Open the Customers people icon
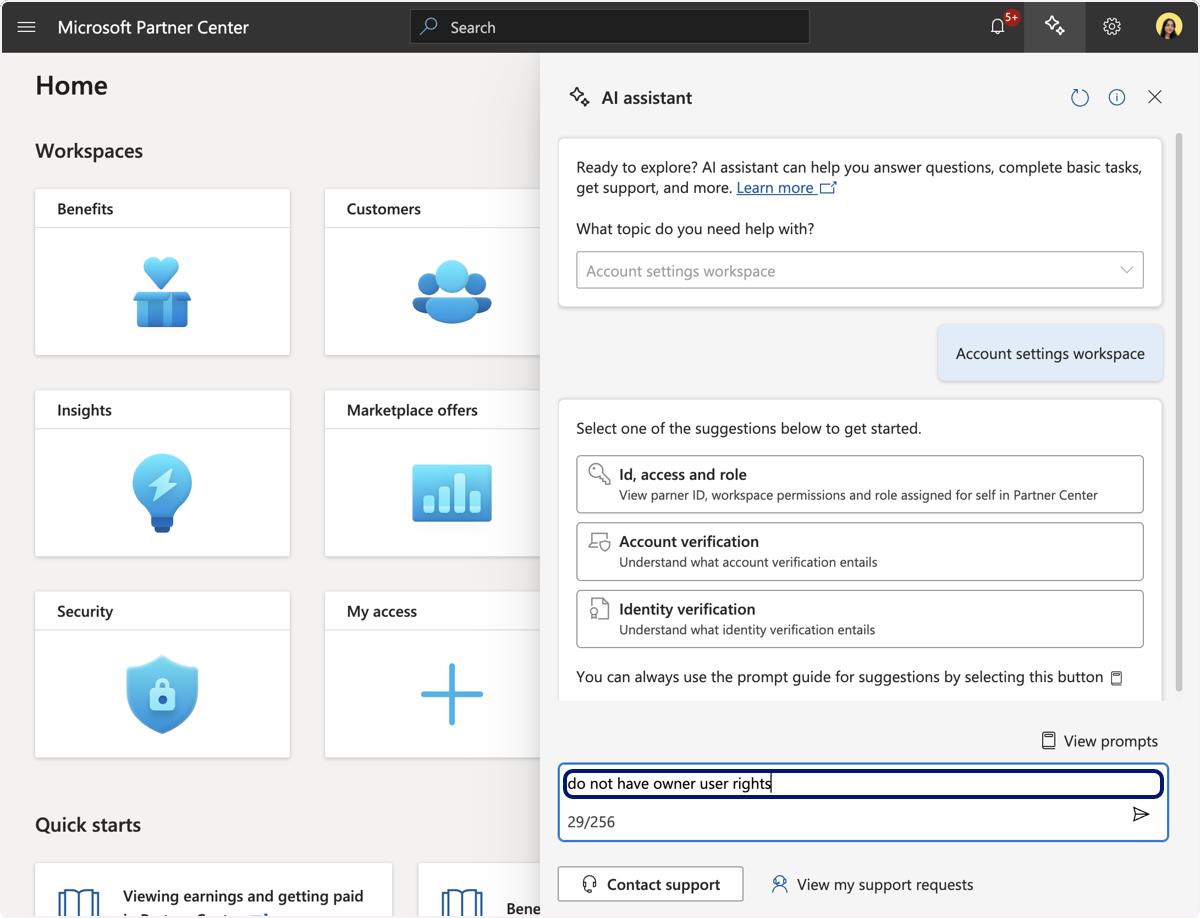This screenshot has width=1200, height=918. click(x=452, y=292)
